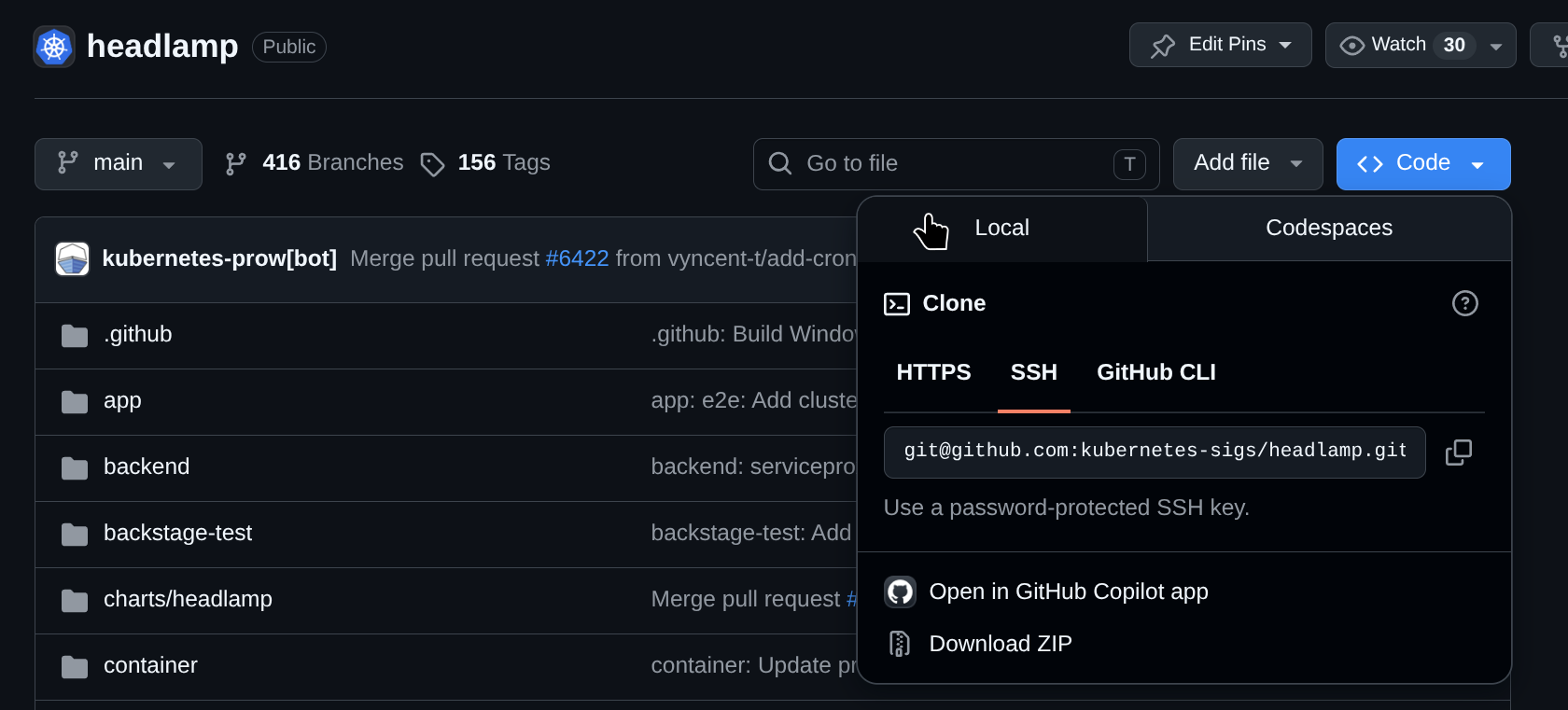Click the .github folder icon
Viewport: 1568px width, 710px height.
tap(75, 335)
